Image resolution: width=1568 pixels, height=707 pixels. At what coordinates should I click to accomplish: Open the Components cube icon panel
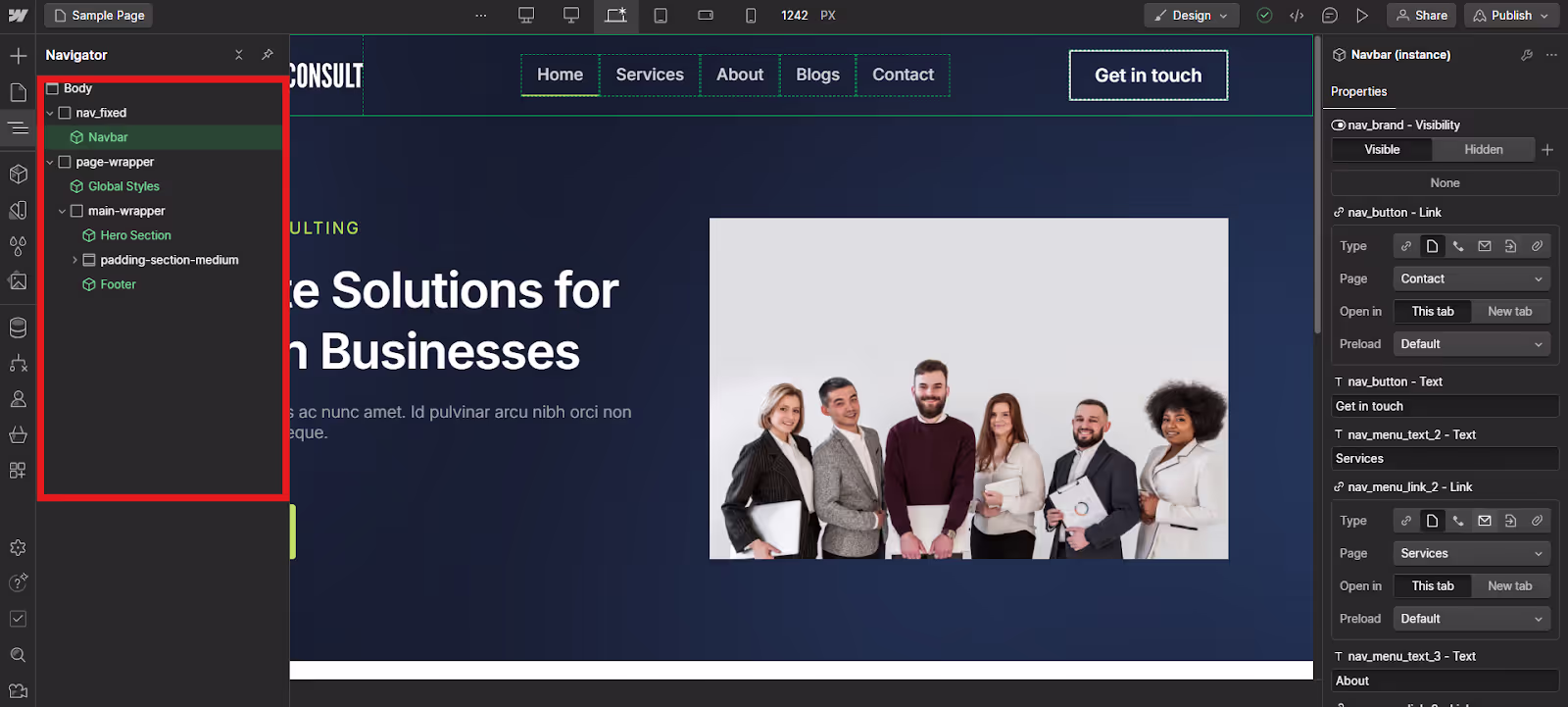tap(18, 175)
